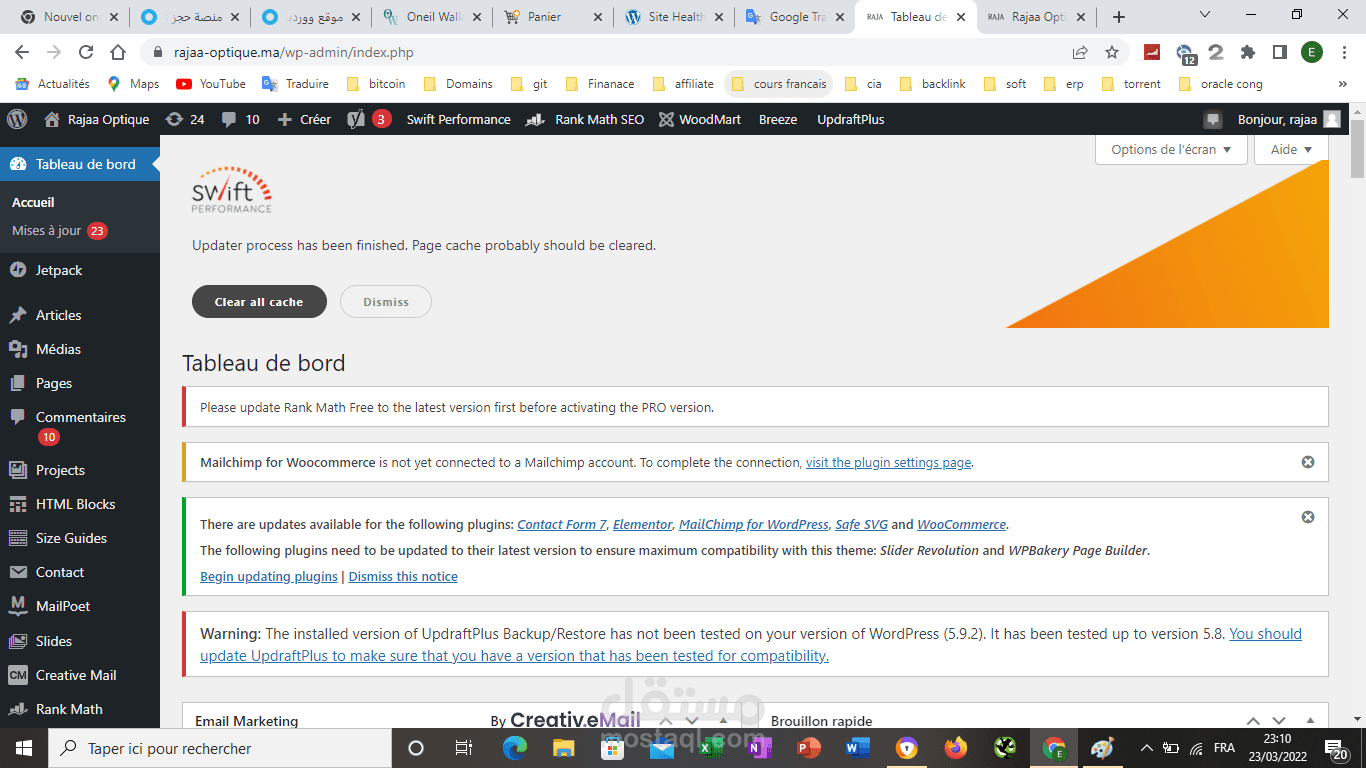Expand the Options de l'écran panel
The image size is (1366, 768).
1172,149
